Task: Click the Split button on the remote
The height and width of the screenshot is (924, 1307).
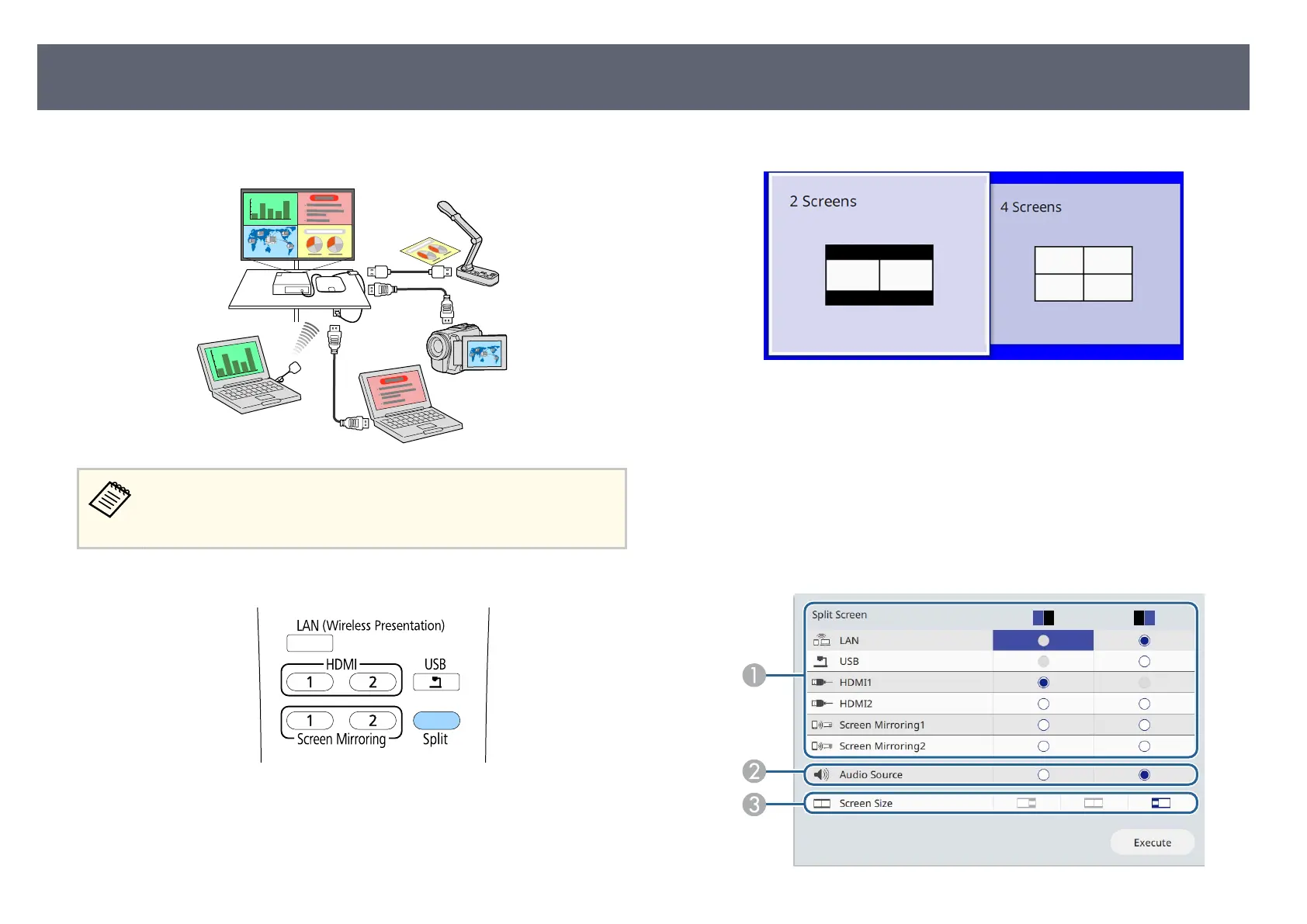Action: 436,721
